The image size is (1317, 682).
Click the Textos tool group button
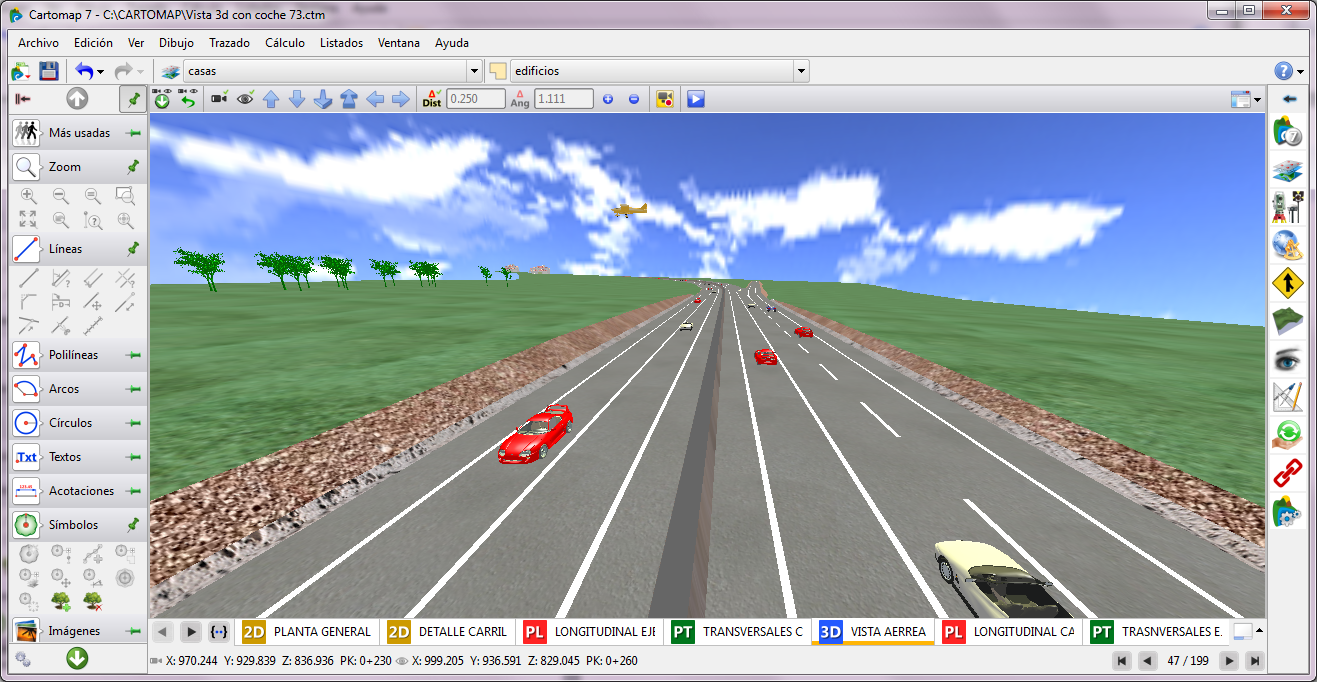pos(65,457)
